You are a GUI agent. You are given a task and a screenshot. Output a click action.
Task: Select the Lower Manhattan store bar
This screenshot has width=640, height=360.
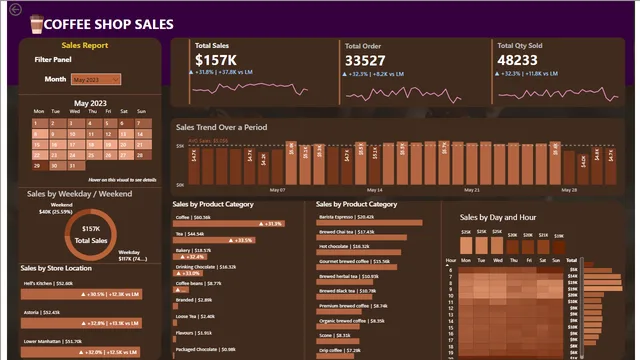click(80, 352)
